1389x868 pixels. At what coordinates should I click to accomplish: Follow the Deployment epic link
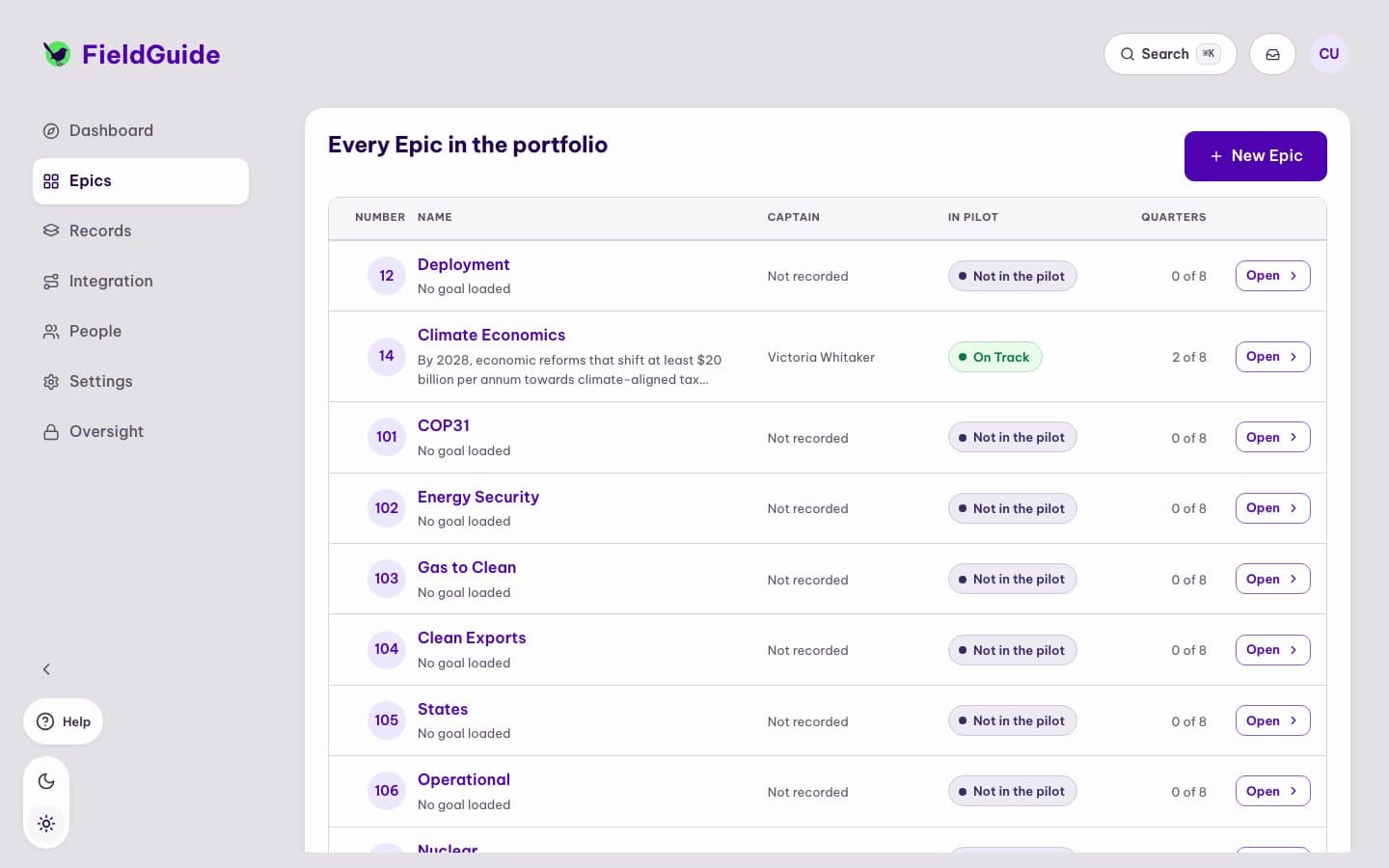[463, 264]
